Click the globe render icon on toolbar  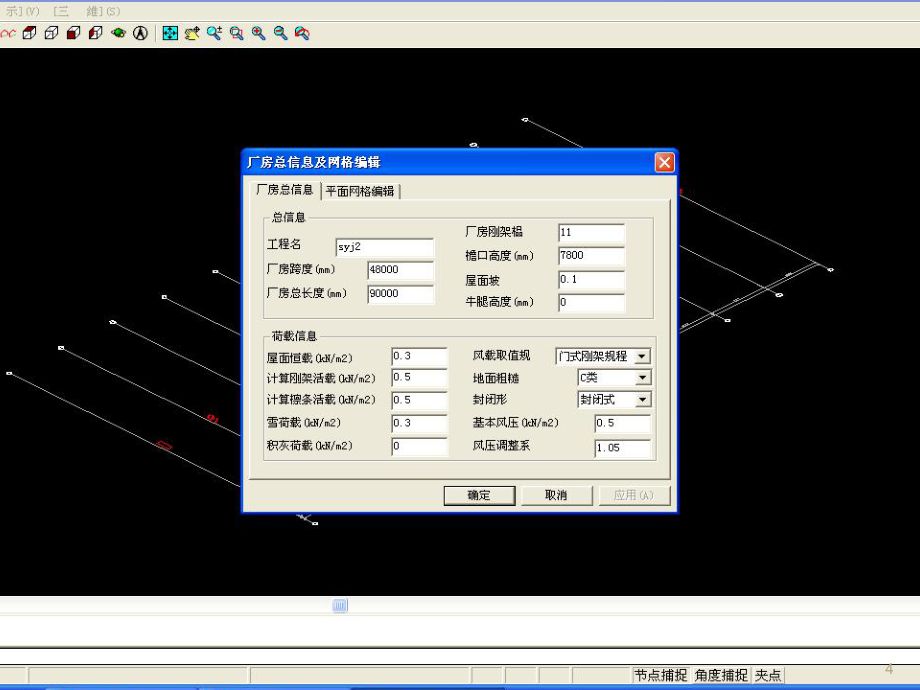click(118, 33)
